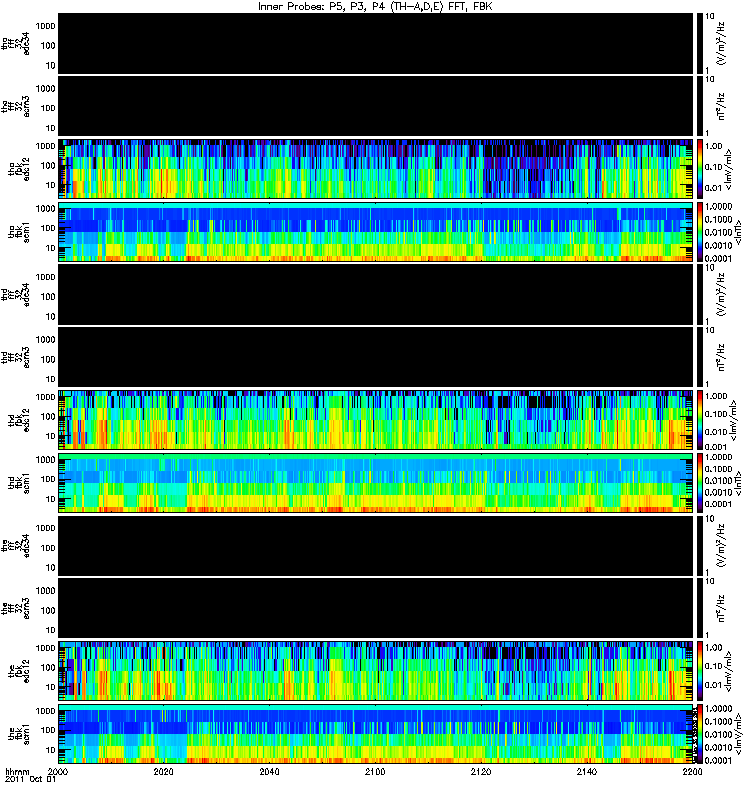Image resolution: width=750 pixels, height=800 pixels.
Task: Click the thd fbk scm1 color bar
Action: (x=700, y=483)
